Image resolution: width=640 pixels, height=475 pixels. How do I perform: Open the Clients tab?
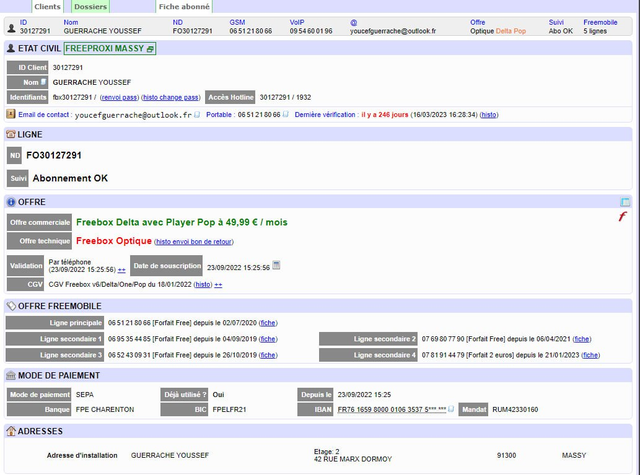47,7
